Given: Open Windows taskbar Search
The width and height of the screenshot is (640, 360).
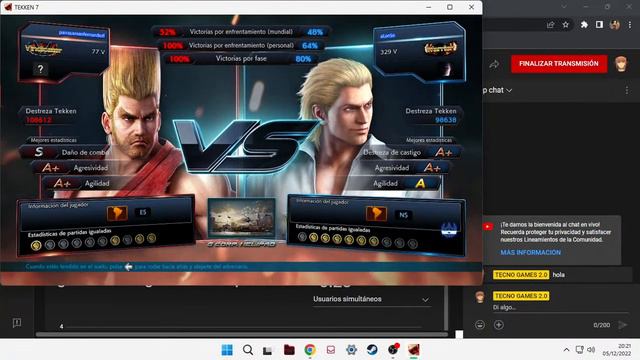Looking at the screenshot, I should (x=248, y=350).
